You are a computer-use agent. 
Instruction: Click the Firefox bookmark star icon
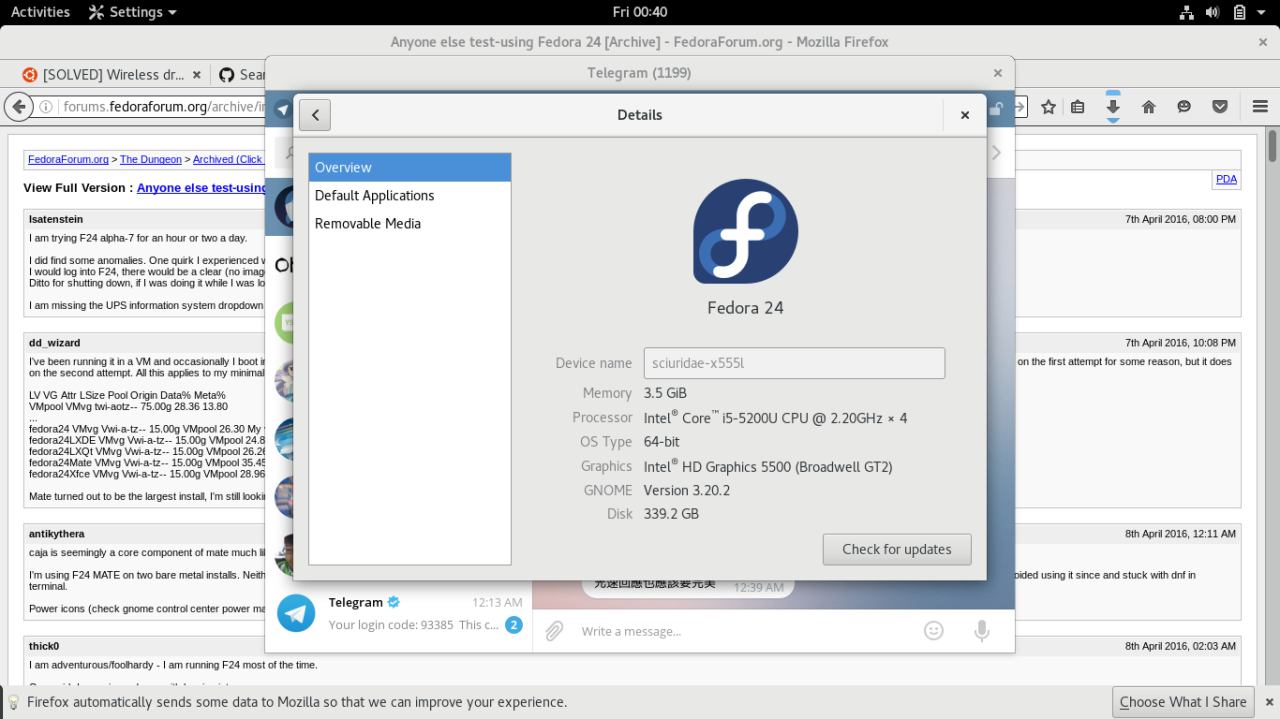coord(1048,107)
